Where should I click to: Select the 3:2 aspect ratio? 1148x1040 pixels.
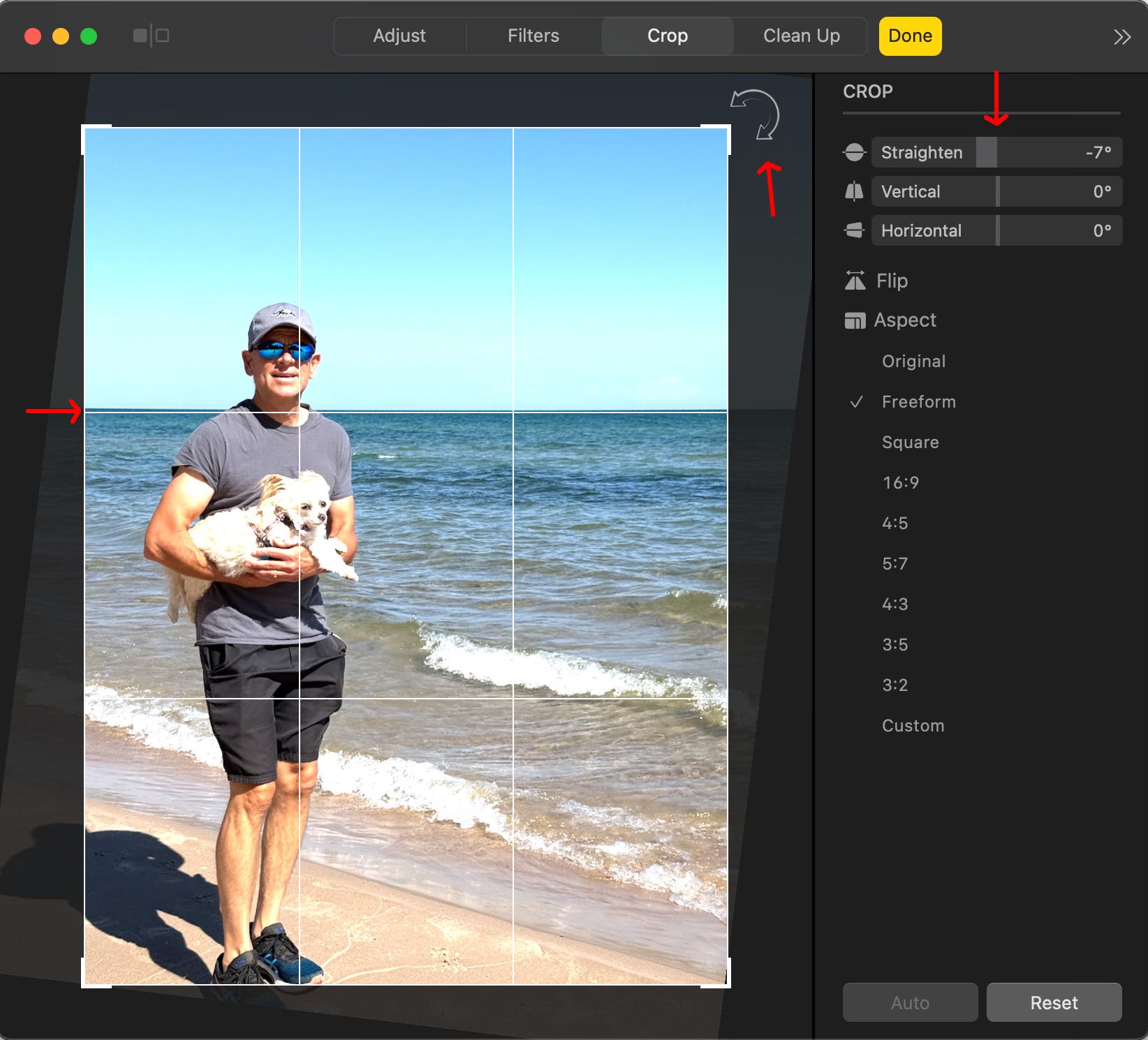(x=895, y=685)
